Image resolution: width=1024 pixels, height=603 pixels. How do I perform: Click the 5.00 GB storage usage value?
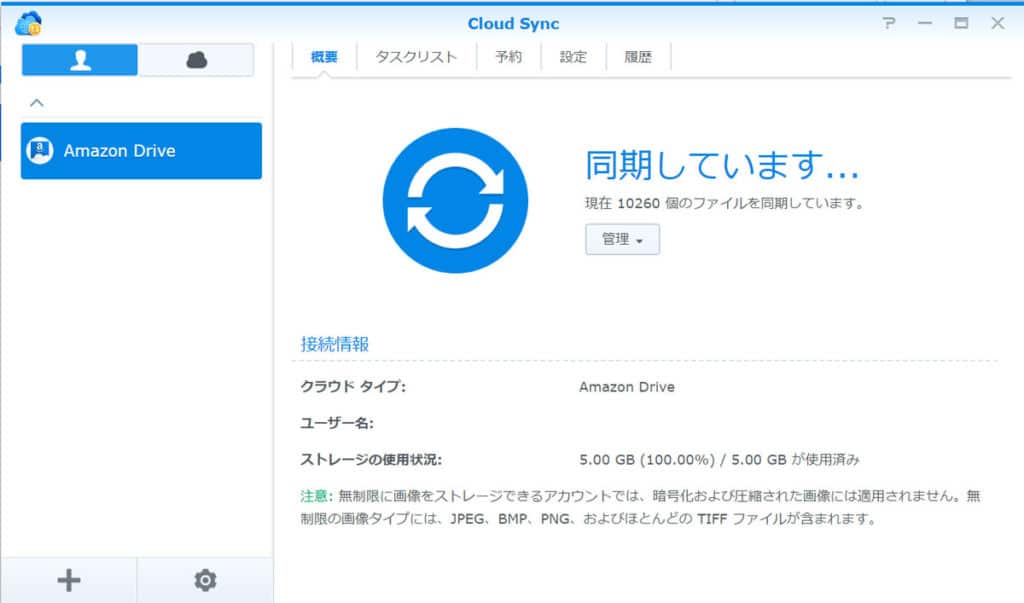(719, 460)
